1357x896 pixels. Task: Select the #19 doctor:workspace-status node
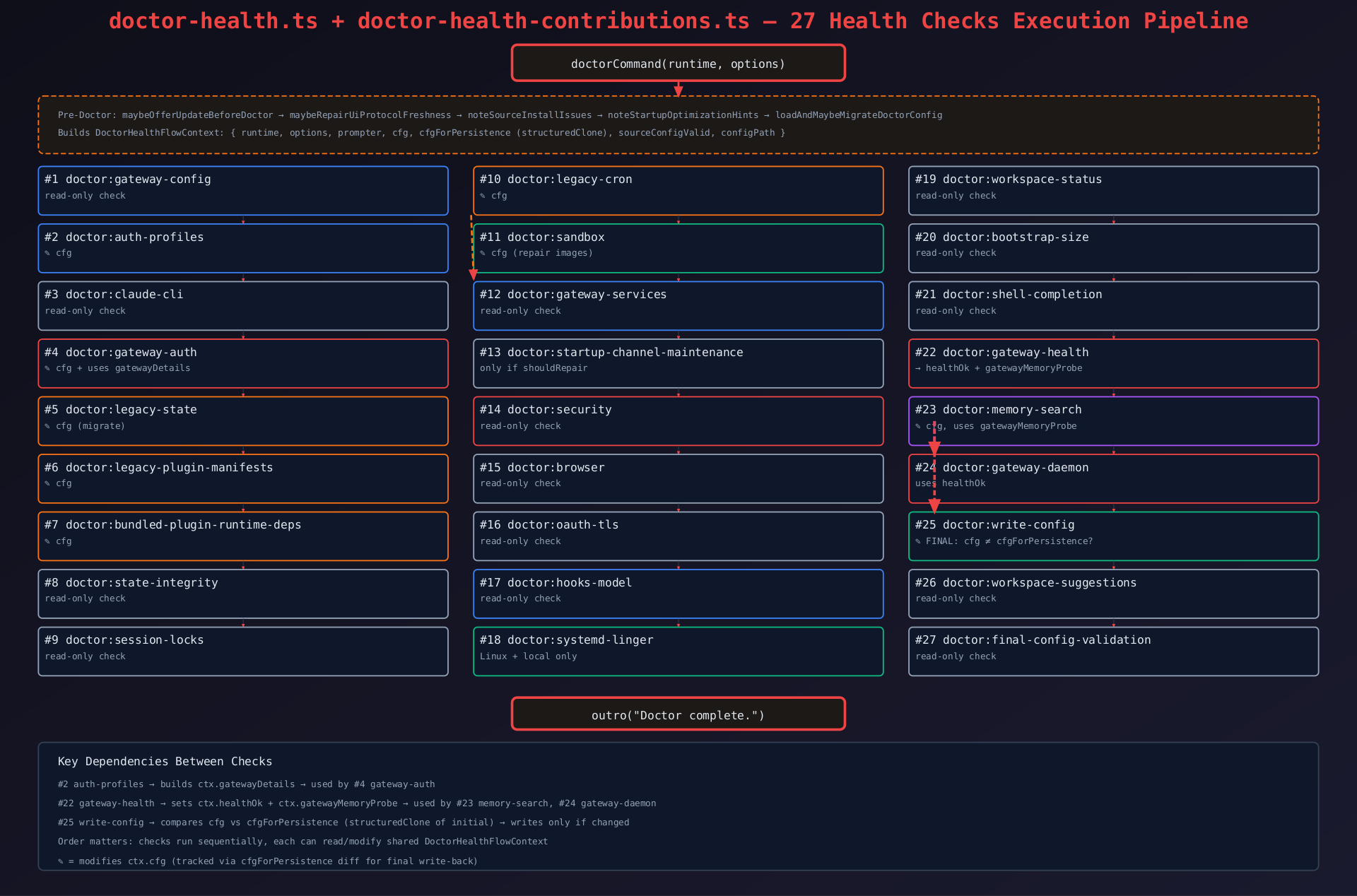tap(1113, 191)
